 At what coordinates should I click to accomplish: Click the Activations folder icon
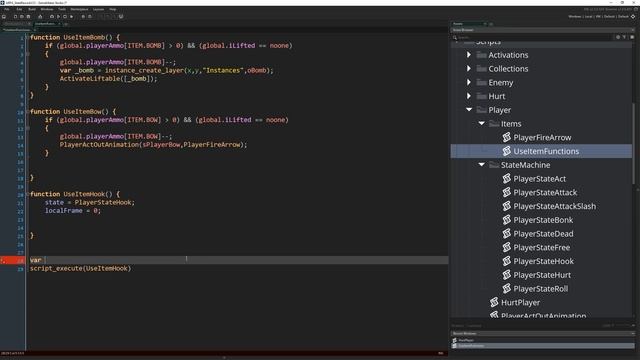[x=482, y=55]
